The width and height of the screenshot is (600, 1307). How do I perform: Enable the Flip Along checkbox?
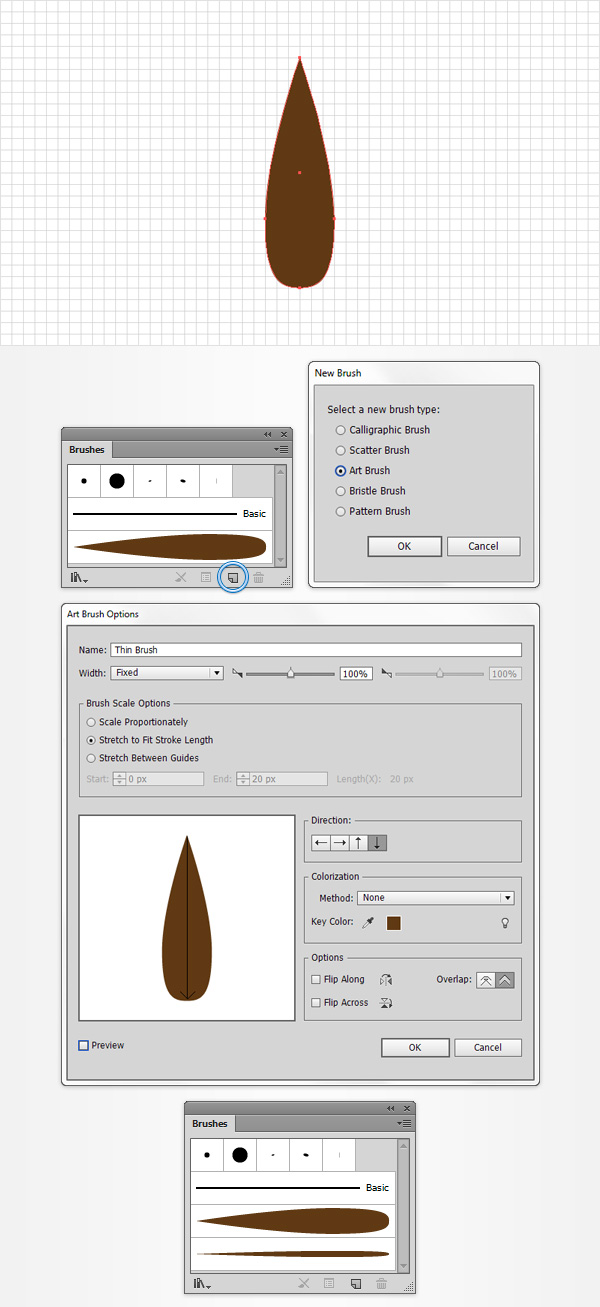tap(316, 980)
